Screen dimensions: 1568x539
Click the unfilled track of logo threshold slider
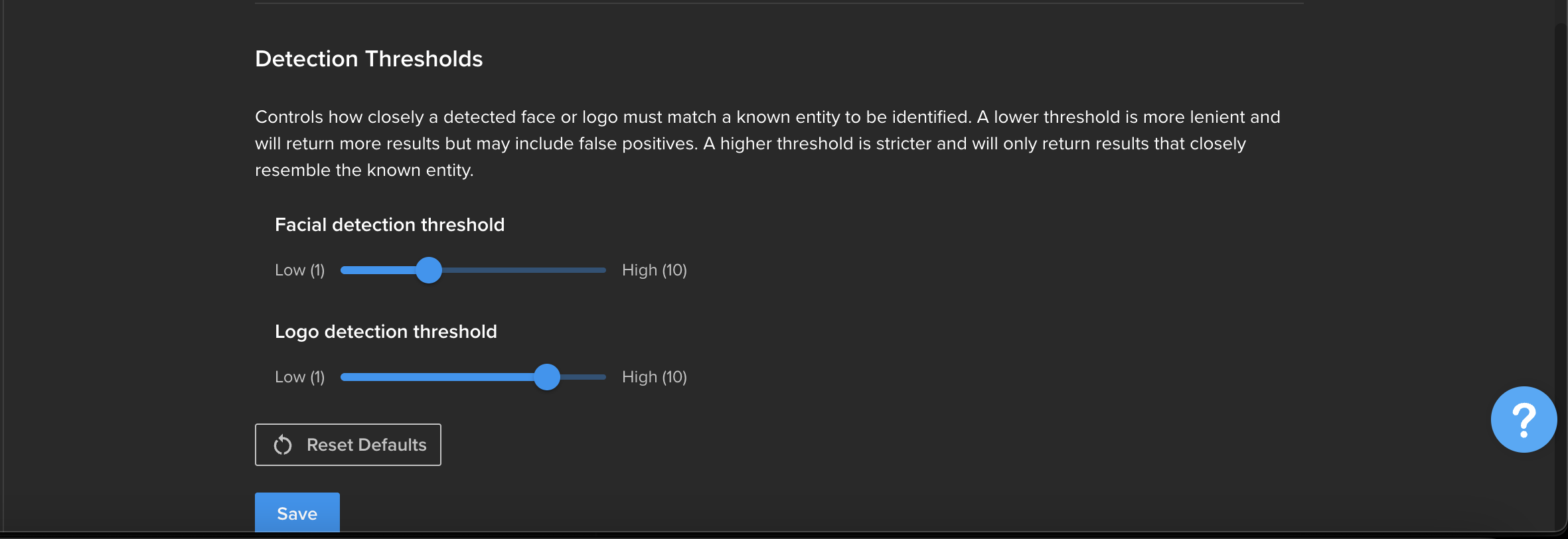point(583,377)
